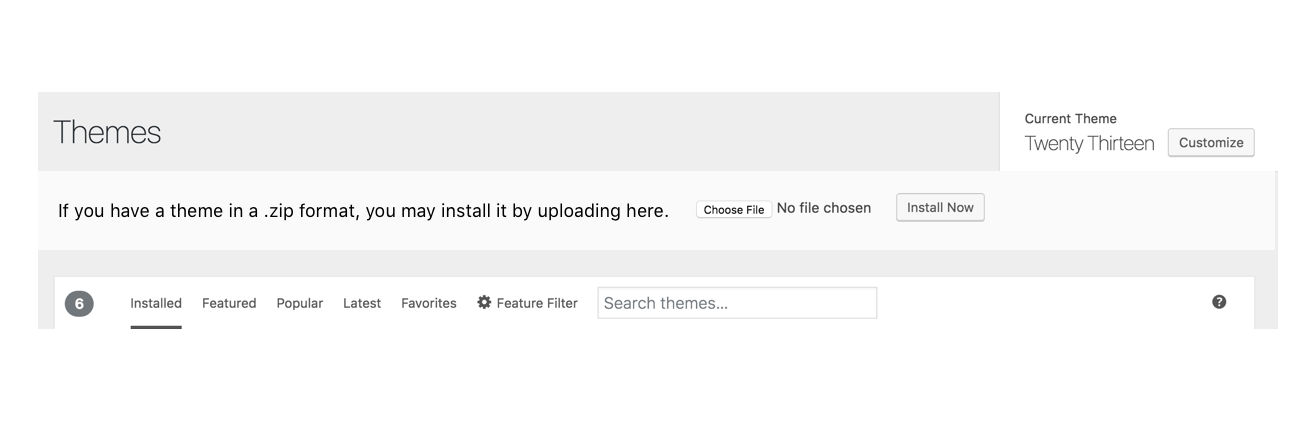Click the Choose File button
This screenshot has height=440, width=1306.
coord(734,210)
